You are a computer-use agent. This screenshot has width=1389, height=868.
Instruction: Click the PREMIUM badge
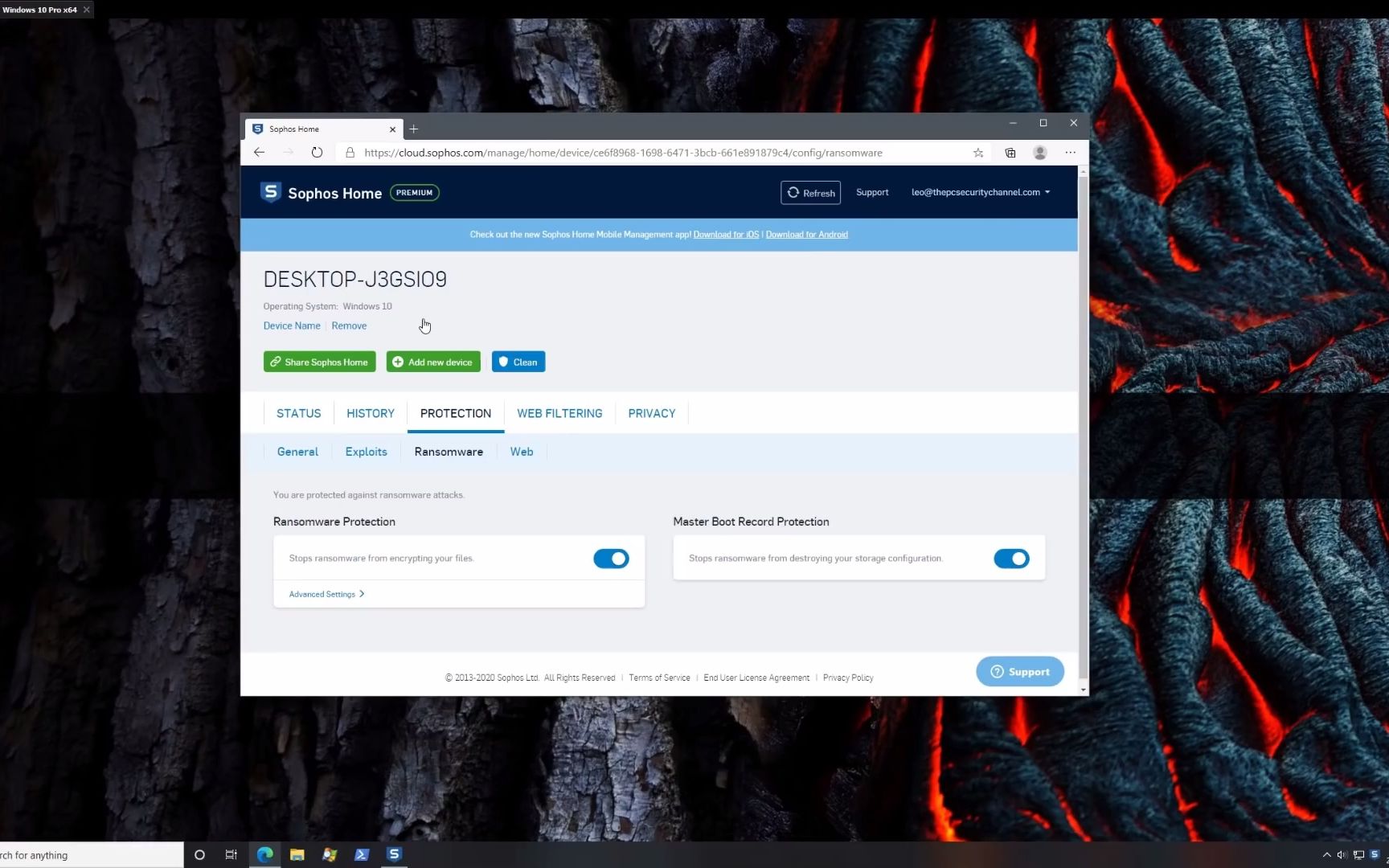click(414, 192)
